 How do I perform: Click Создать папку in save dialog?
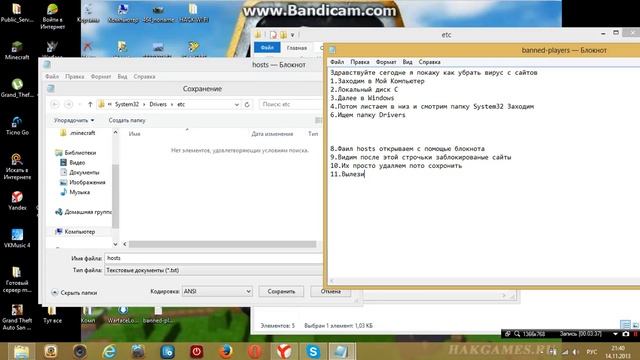[127, 120]
